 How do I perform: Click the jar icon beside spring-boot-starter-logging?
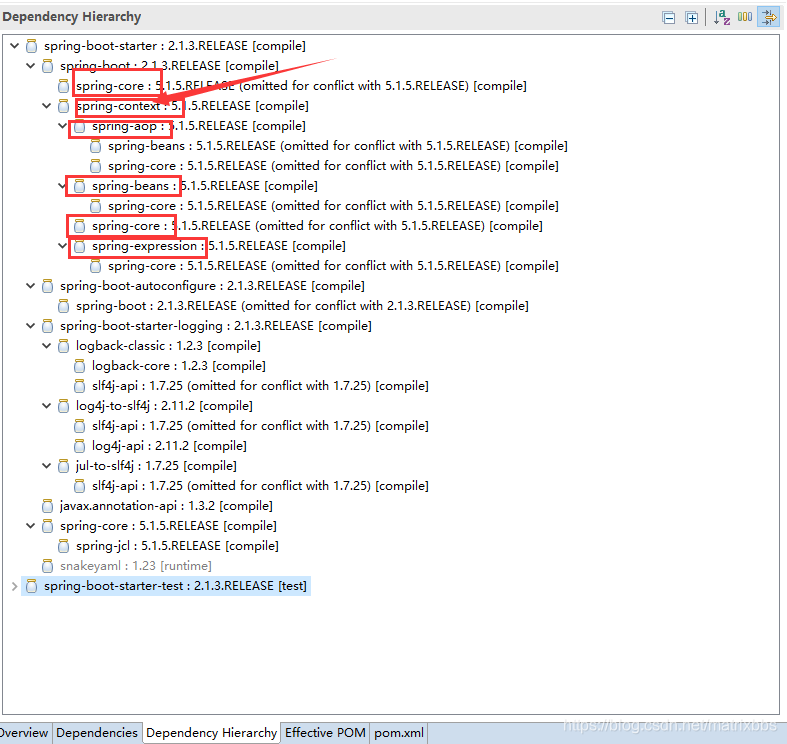48,326
